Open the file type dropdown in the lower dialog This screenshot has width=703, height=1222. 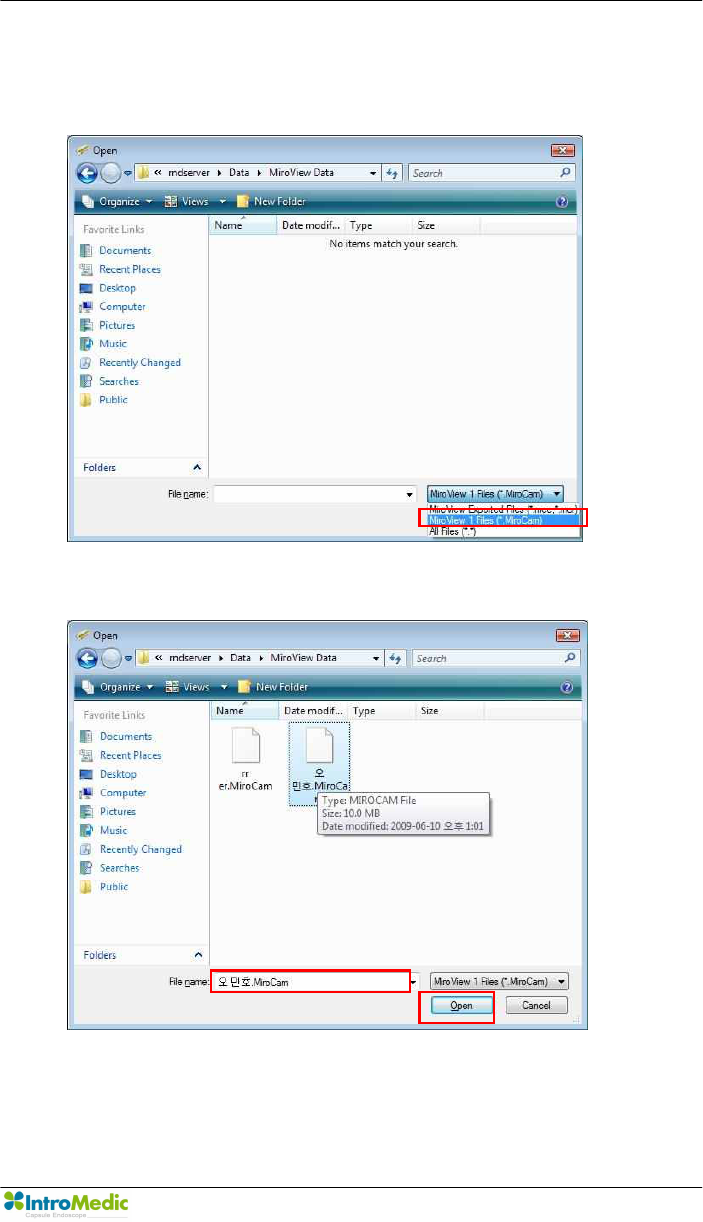499,982
